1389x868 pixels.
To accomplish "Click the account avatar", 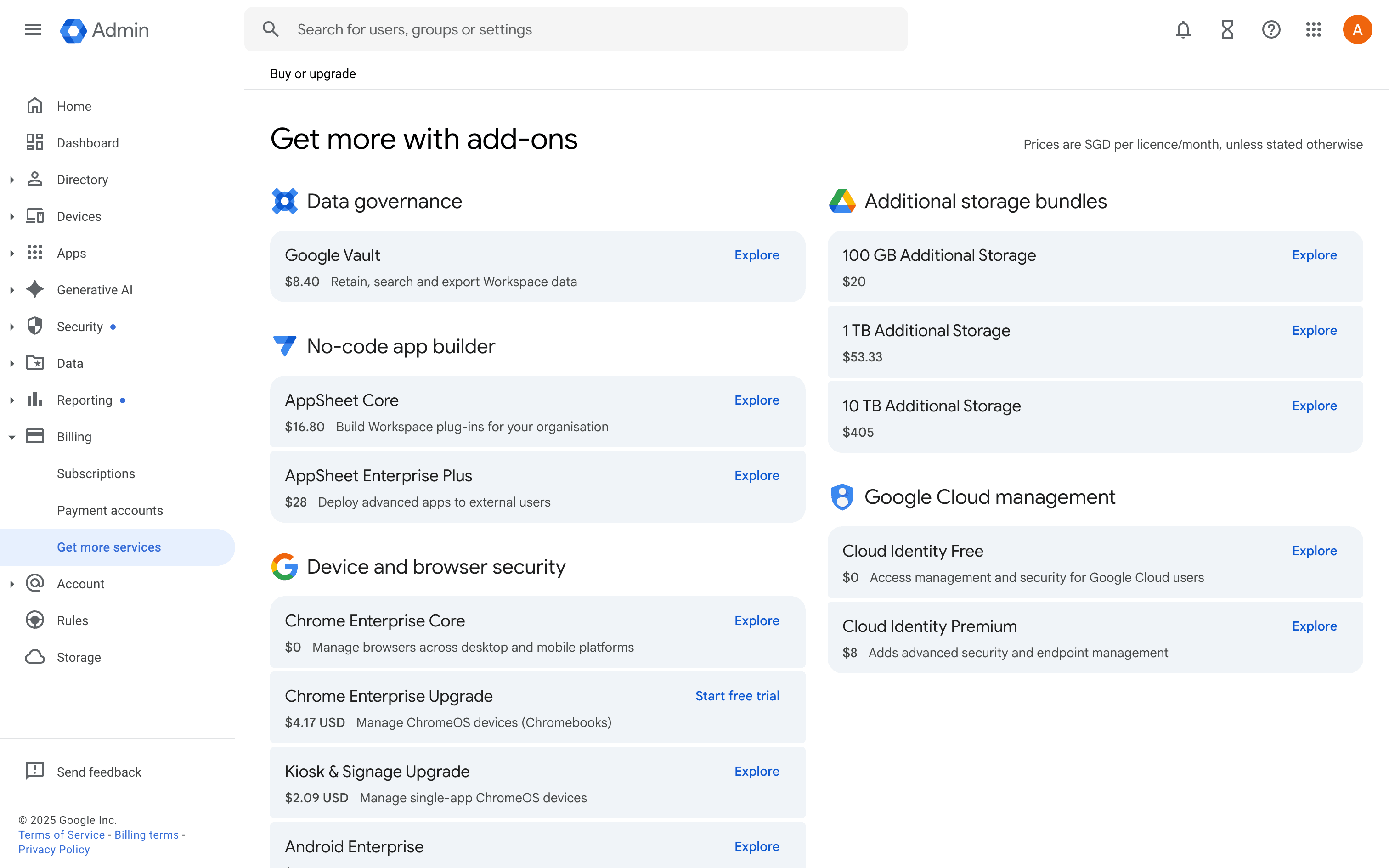I will click(x=1357, y=29).
